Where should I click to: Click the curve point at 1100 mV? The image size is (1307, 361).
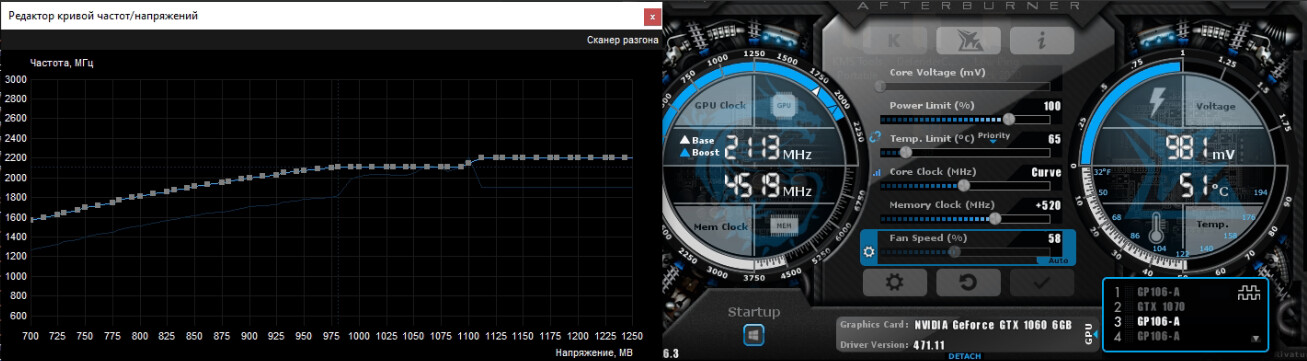(469, 163)
